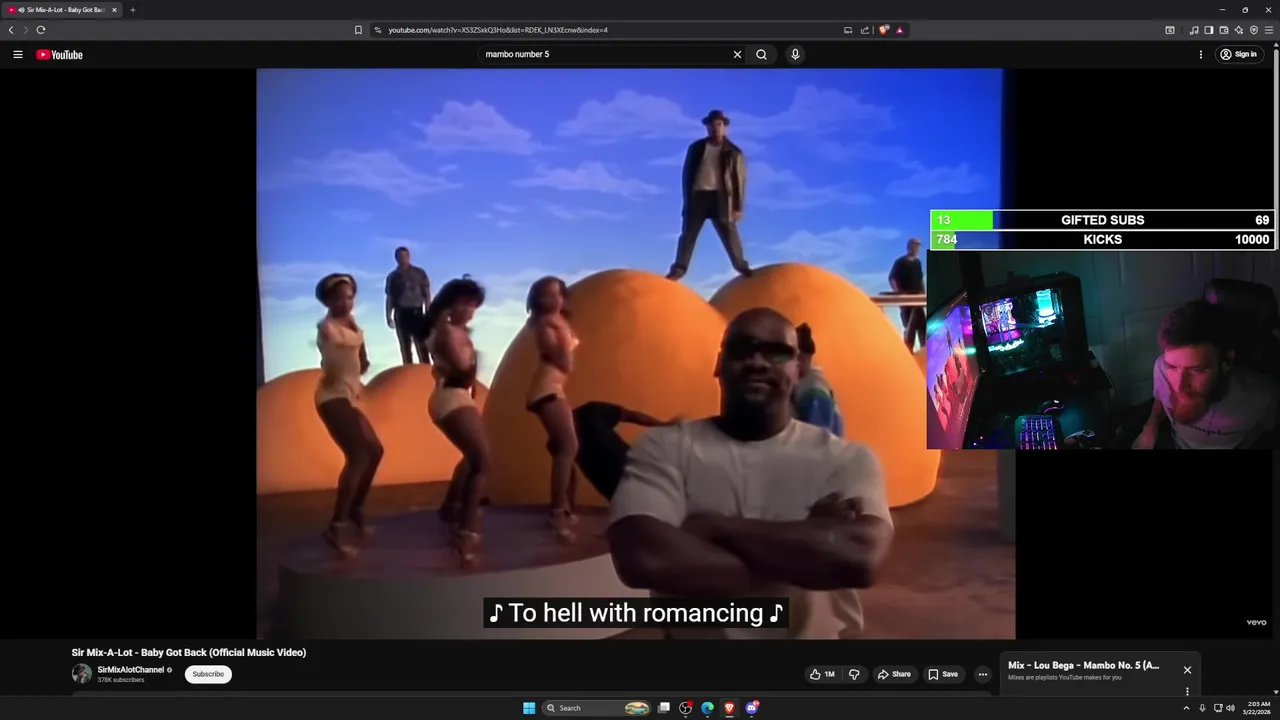The width and height of the screenshot is (1280, 720).
Task: Open the Mix playlist three-dot options
Action: (1187, 691)
